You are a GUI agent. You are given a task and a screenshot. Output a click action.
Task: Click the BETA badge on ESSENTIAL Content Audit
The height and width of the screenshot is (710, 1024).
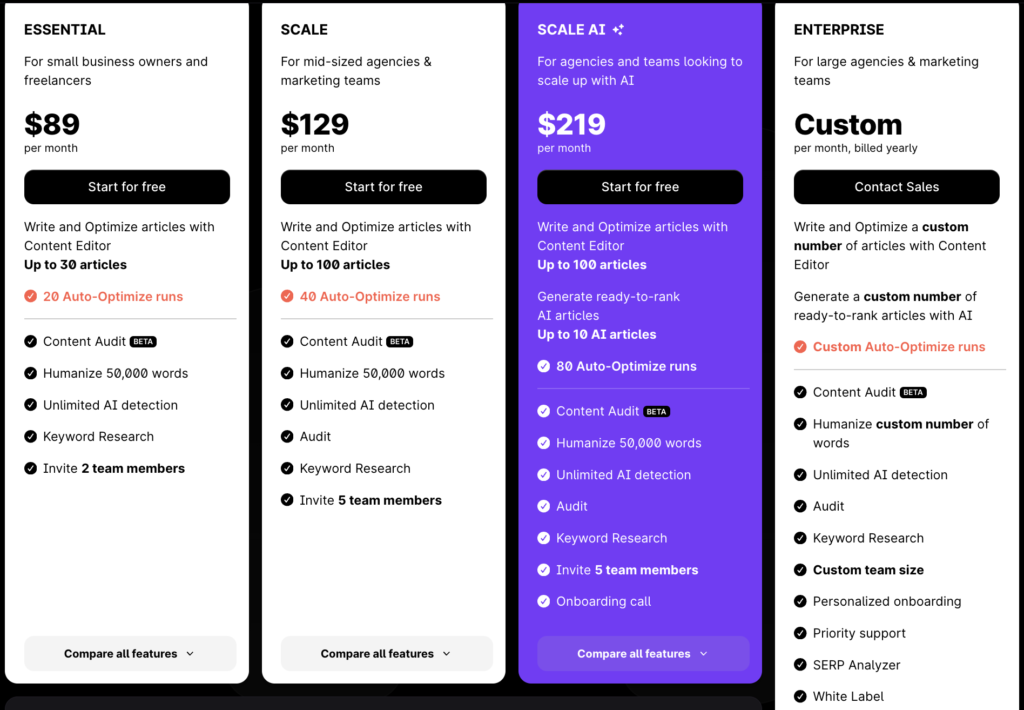tap(143, 340)
